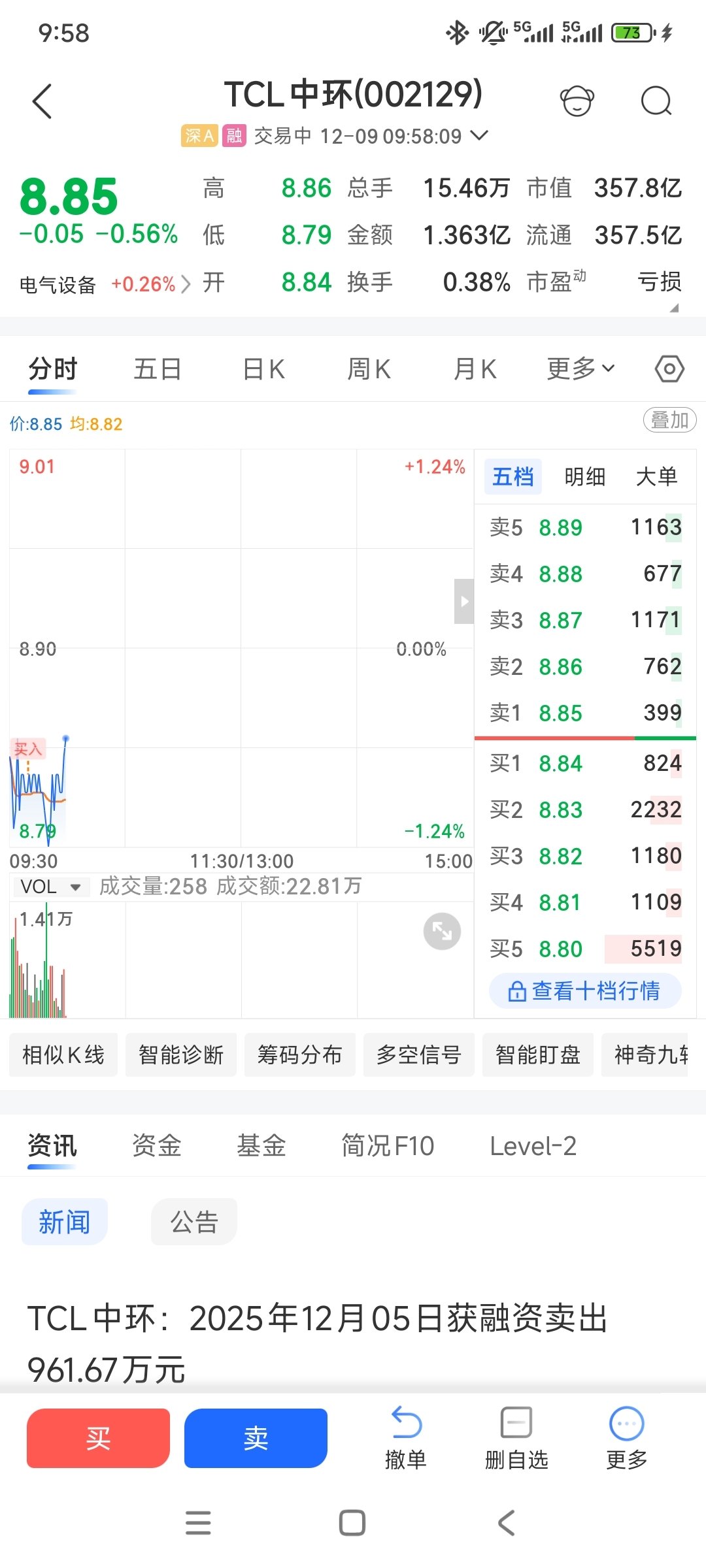Tap 卖5 row at 8.89
Image resolution: width=706 pixels, height=1568 pixels.
point(586,527)
